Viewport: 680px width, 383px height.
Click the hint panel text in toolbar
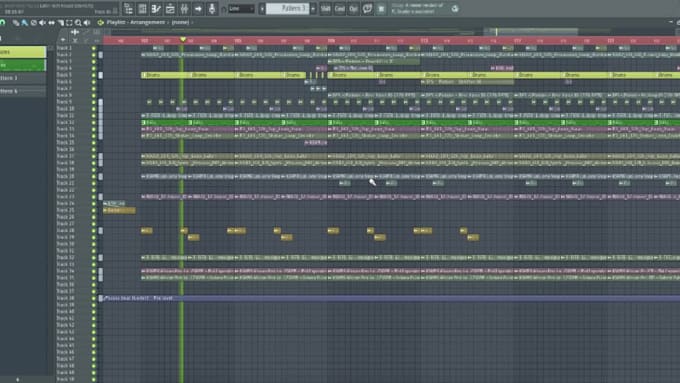click(x=417, y=9)
